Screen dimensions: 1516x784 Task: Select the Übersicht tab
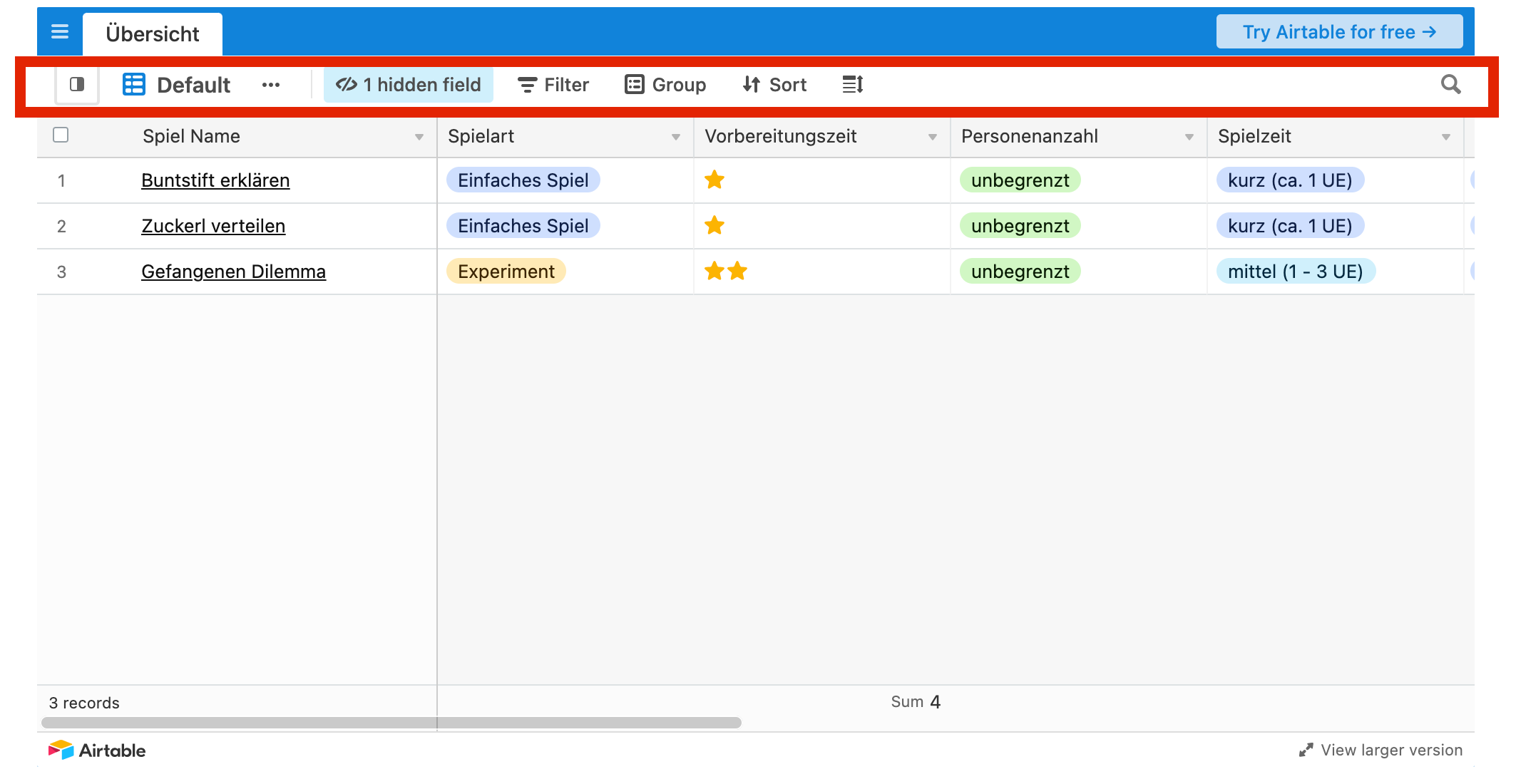point(153,33)
